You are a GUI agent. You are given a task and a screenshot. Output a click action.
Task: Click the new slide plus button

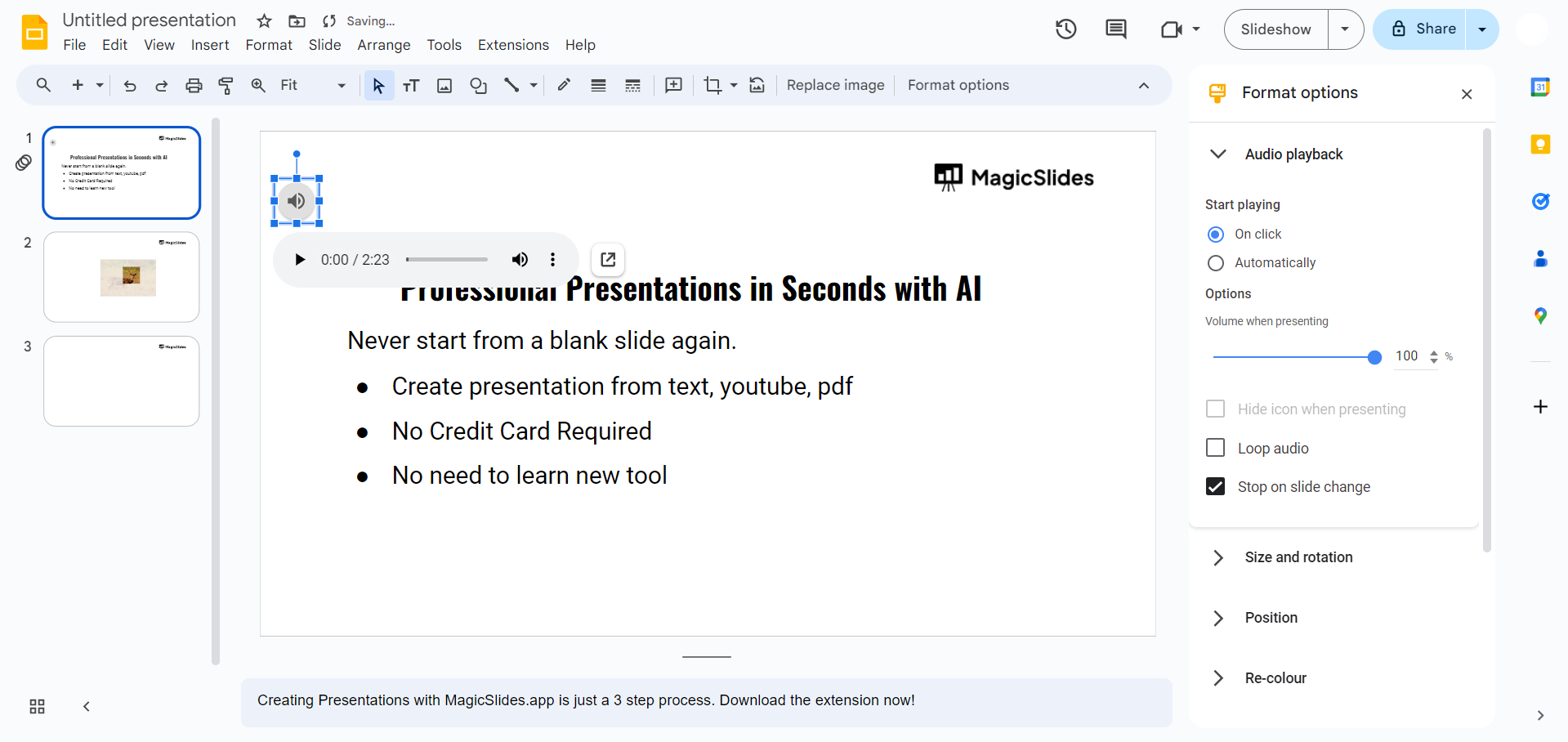(78, 85)
